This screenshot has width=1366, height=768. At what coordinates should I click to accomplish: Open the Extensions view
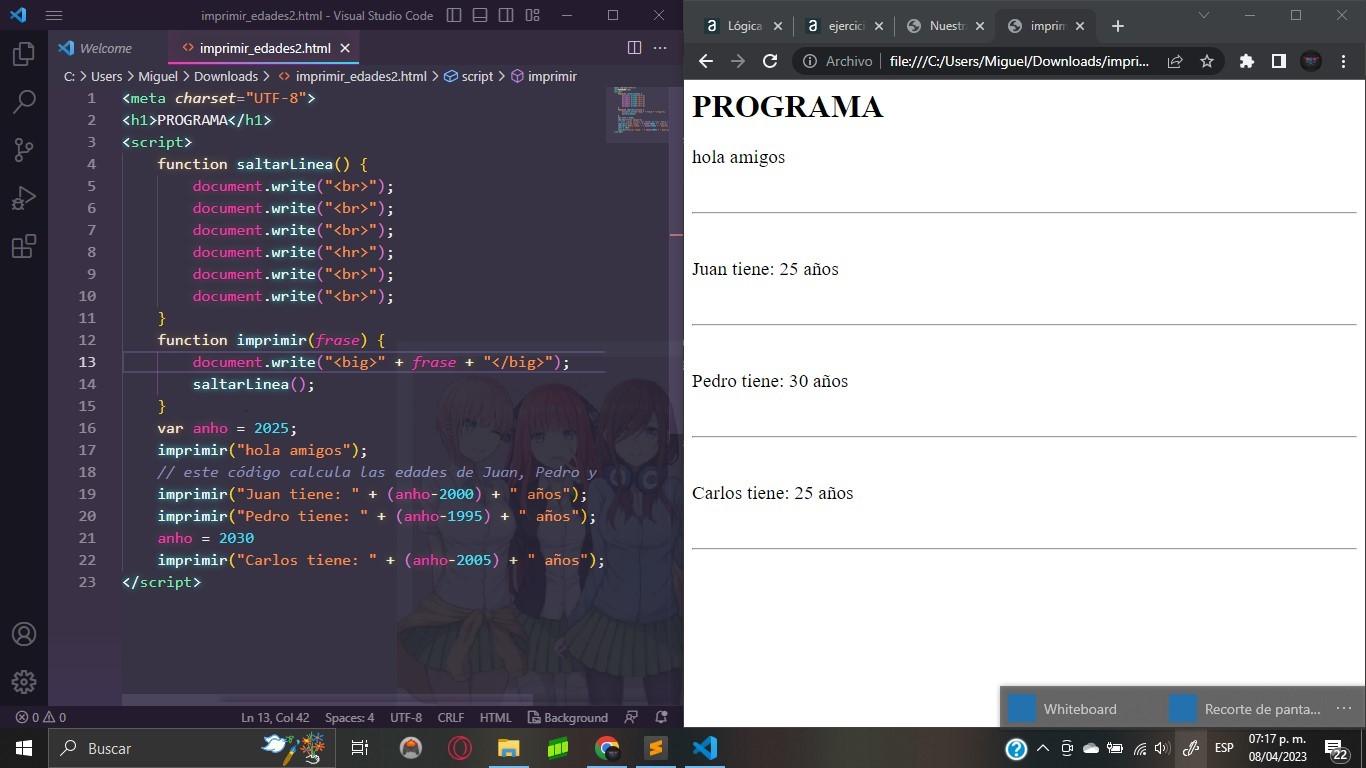tap(24, 246)
